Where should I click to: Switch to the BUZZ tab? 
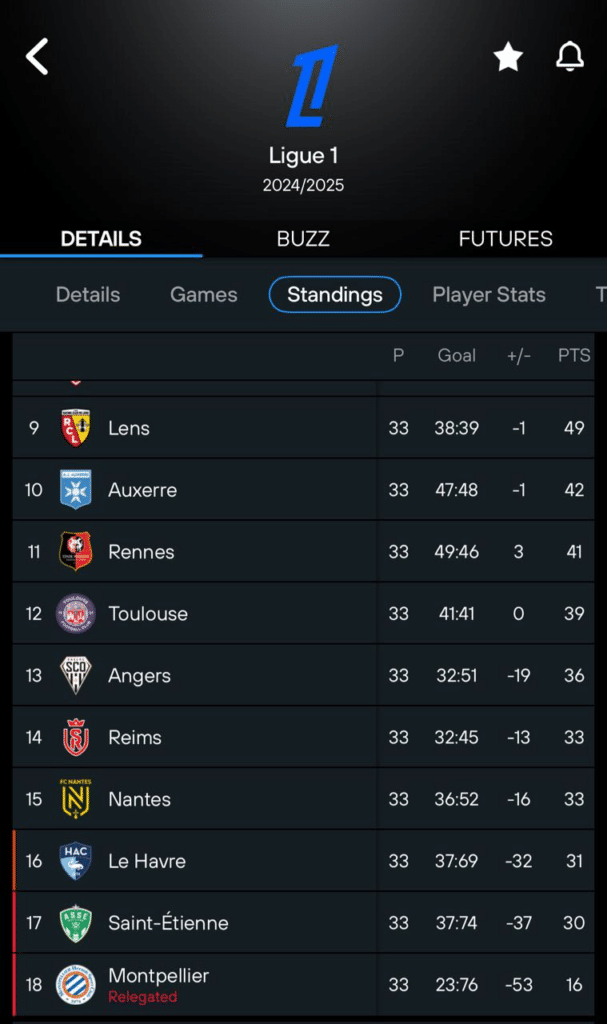click(303, 239)
